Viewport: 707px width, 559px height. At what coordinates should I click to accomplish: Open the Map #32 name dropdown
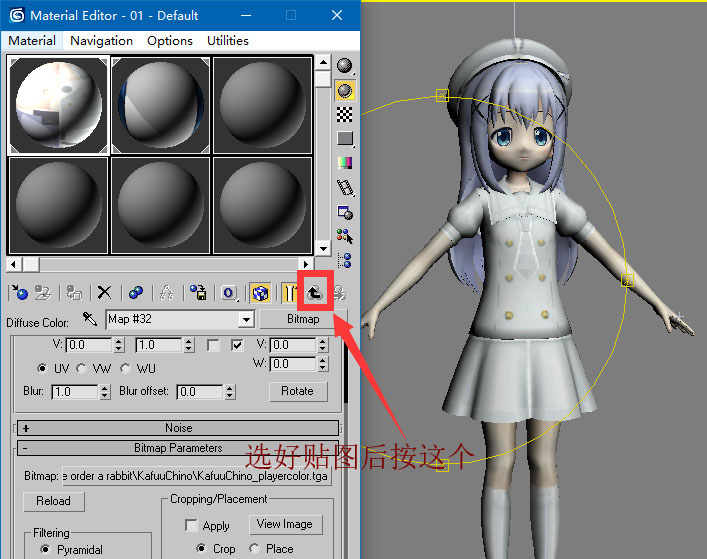[x=245, y=320]
